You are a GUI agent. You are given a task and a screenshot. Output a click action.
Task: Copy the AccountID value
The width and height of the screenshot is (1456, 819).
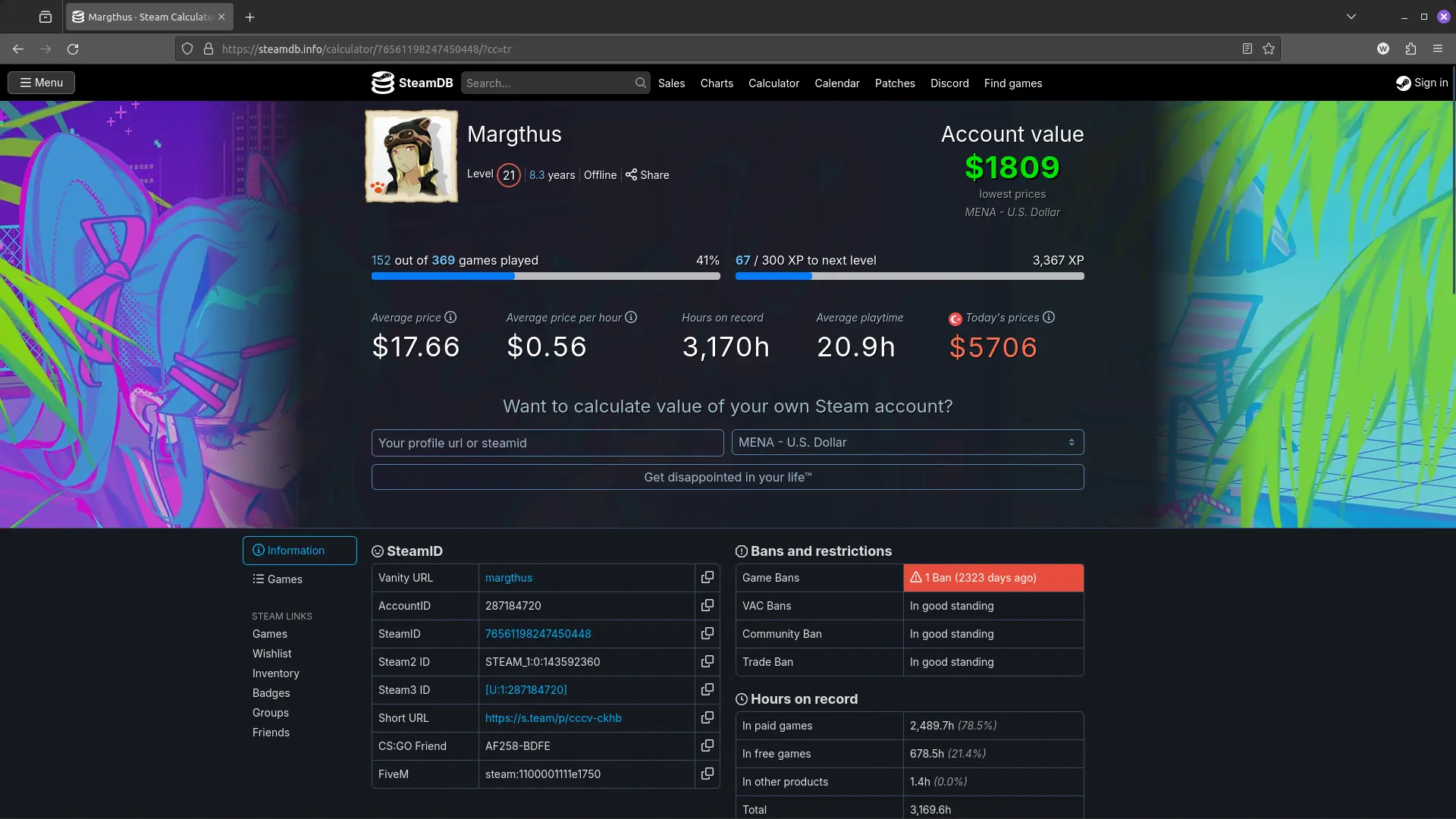point(707,605)
